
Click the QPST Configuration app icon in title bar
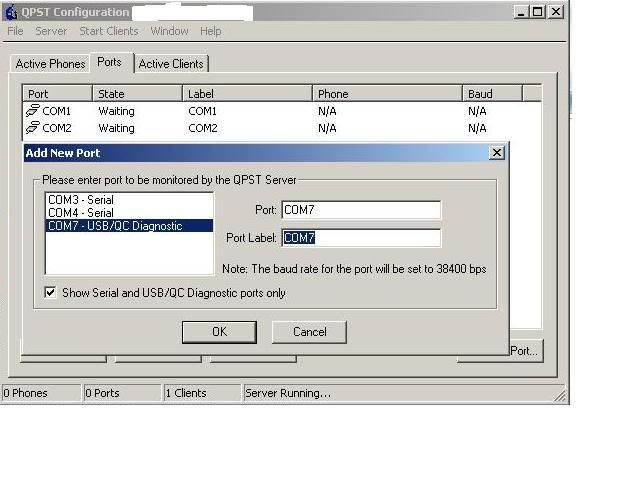pos(11,12)
